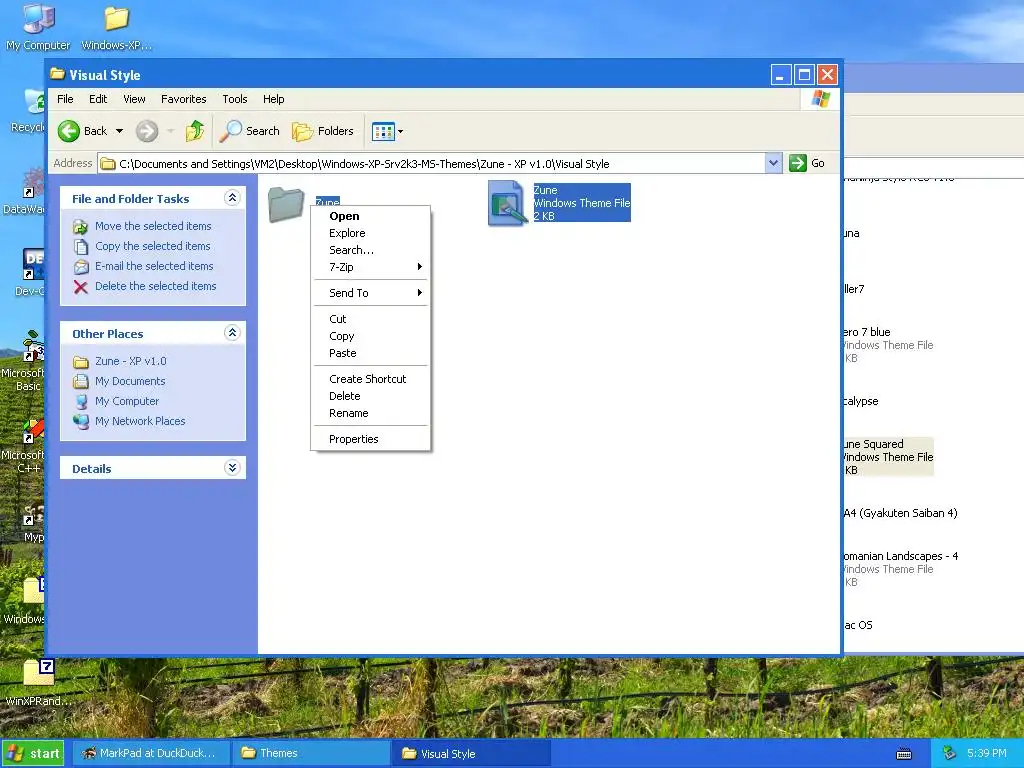Open the Favorites menu
The image size is (1024, 768).
click(x=184, y=99)
